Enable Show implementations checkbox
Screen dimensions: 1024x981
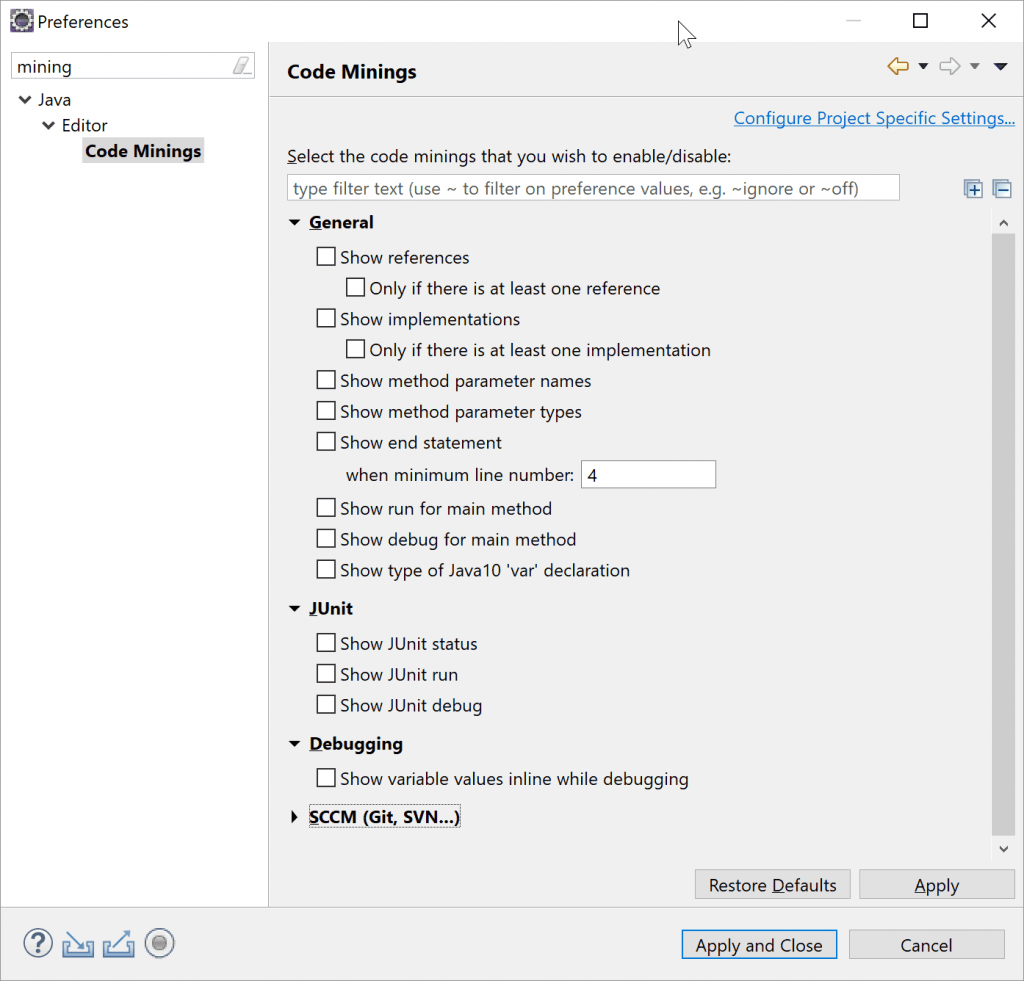pos(326,318)
